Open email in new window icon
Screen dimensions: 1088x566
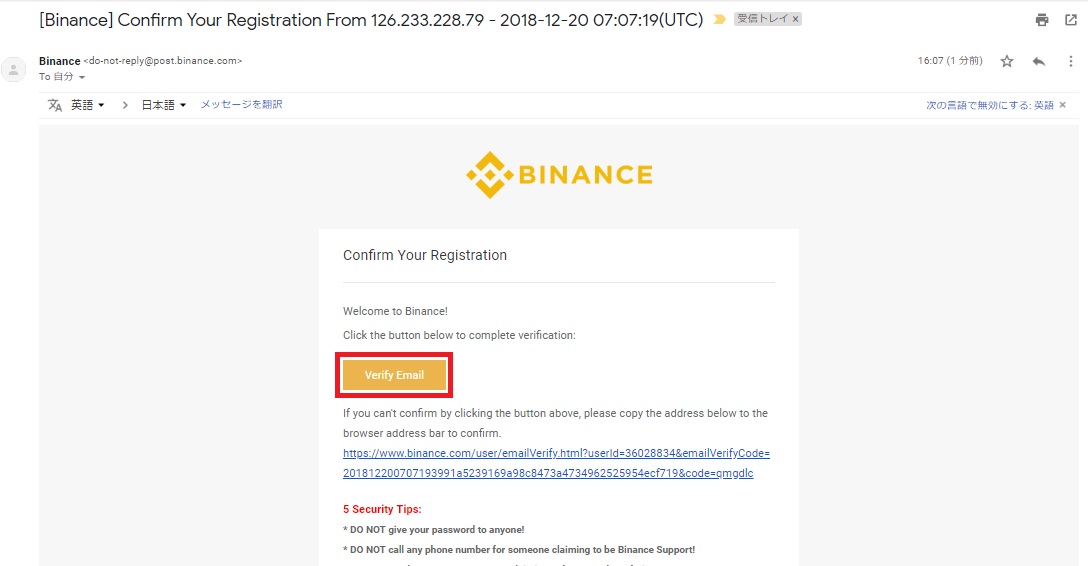1071,20
